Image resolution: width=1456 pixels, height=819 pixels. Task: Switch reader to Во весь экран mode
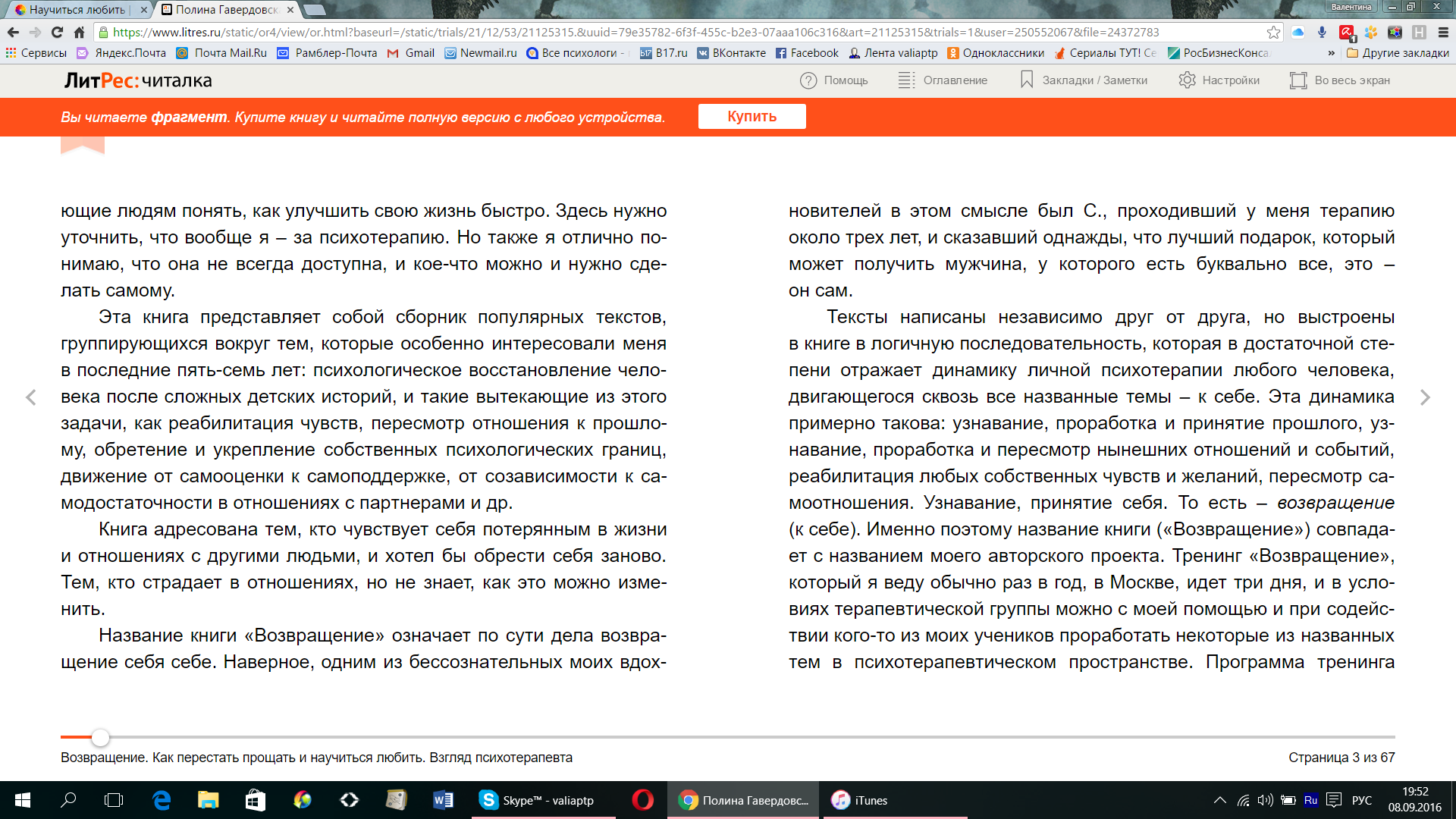tap(1339, 80)
